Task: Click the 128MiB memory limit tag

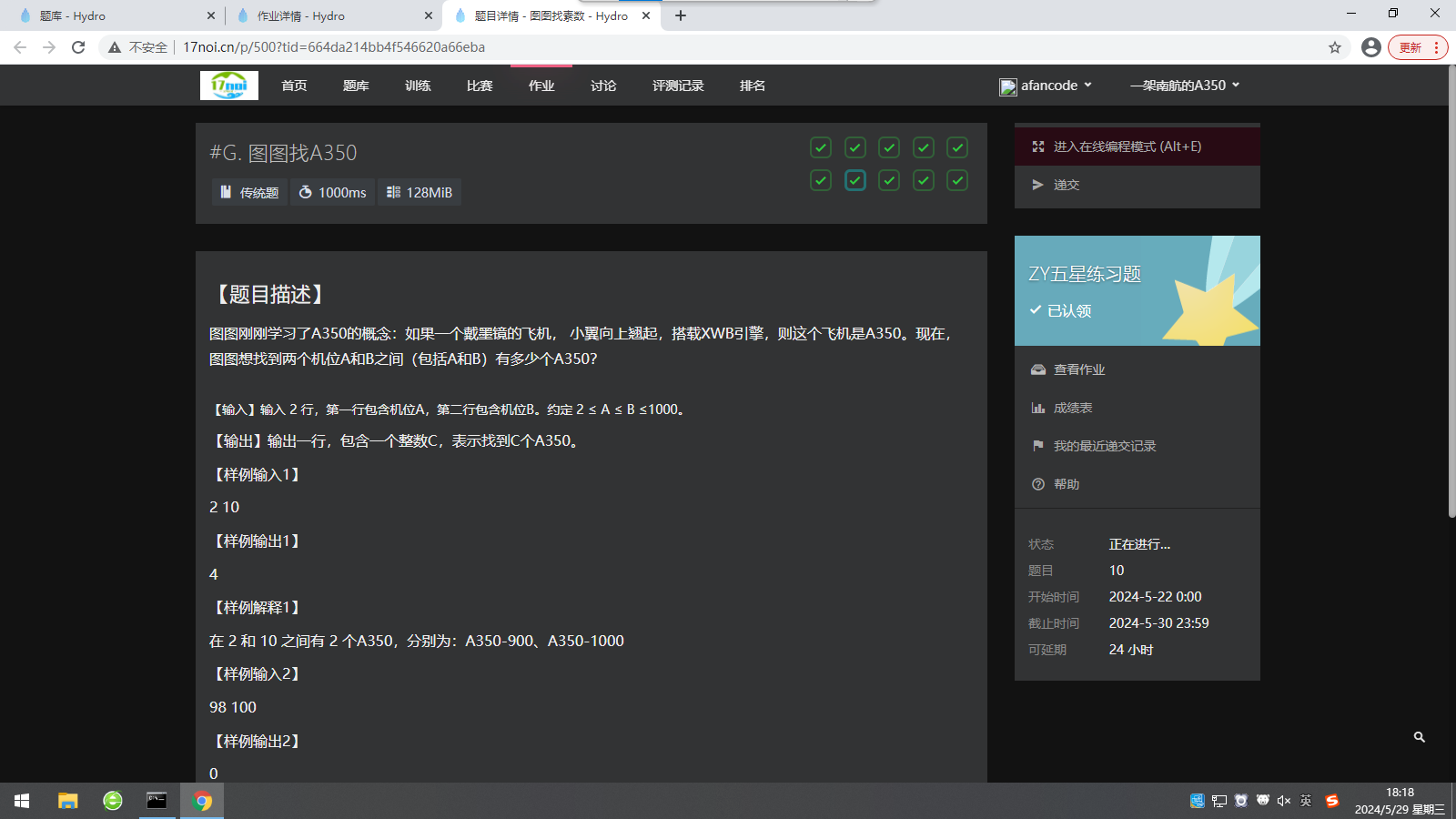Action: coord(420,192)
